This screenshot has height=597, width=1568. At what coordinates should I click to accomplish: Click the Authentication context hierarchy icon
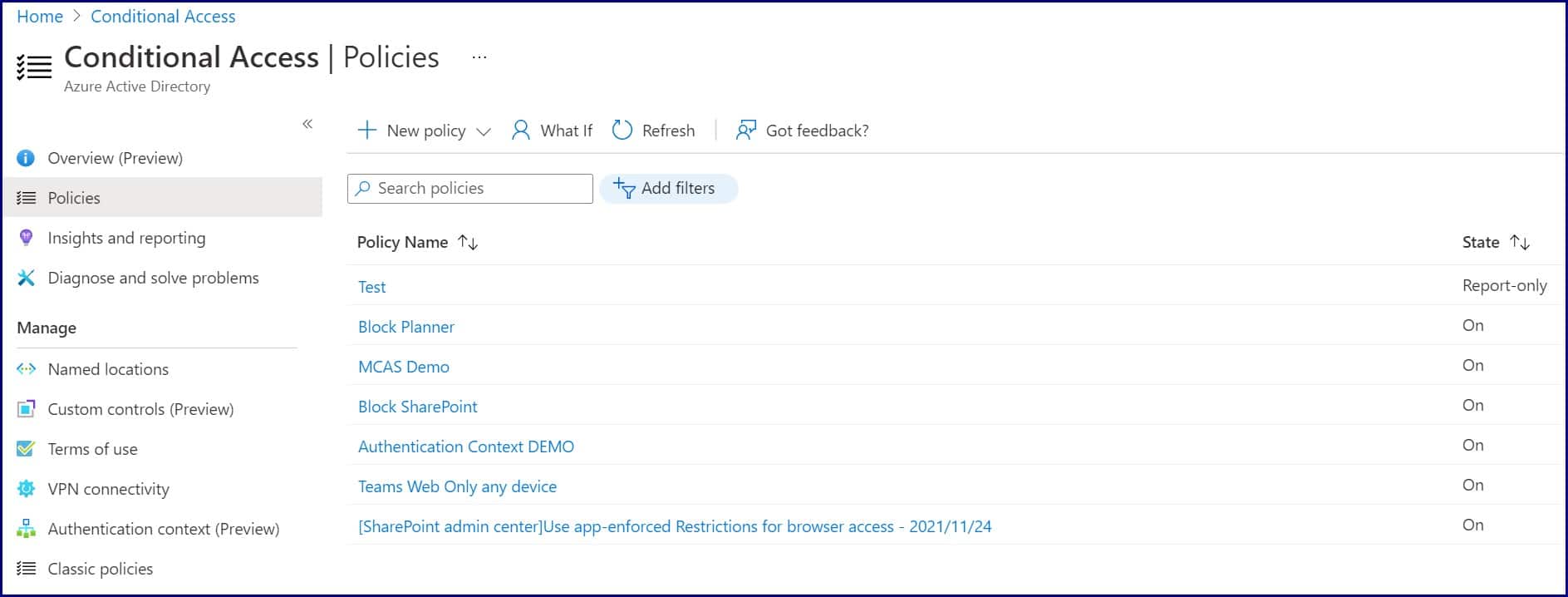27,529
